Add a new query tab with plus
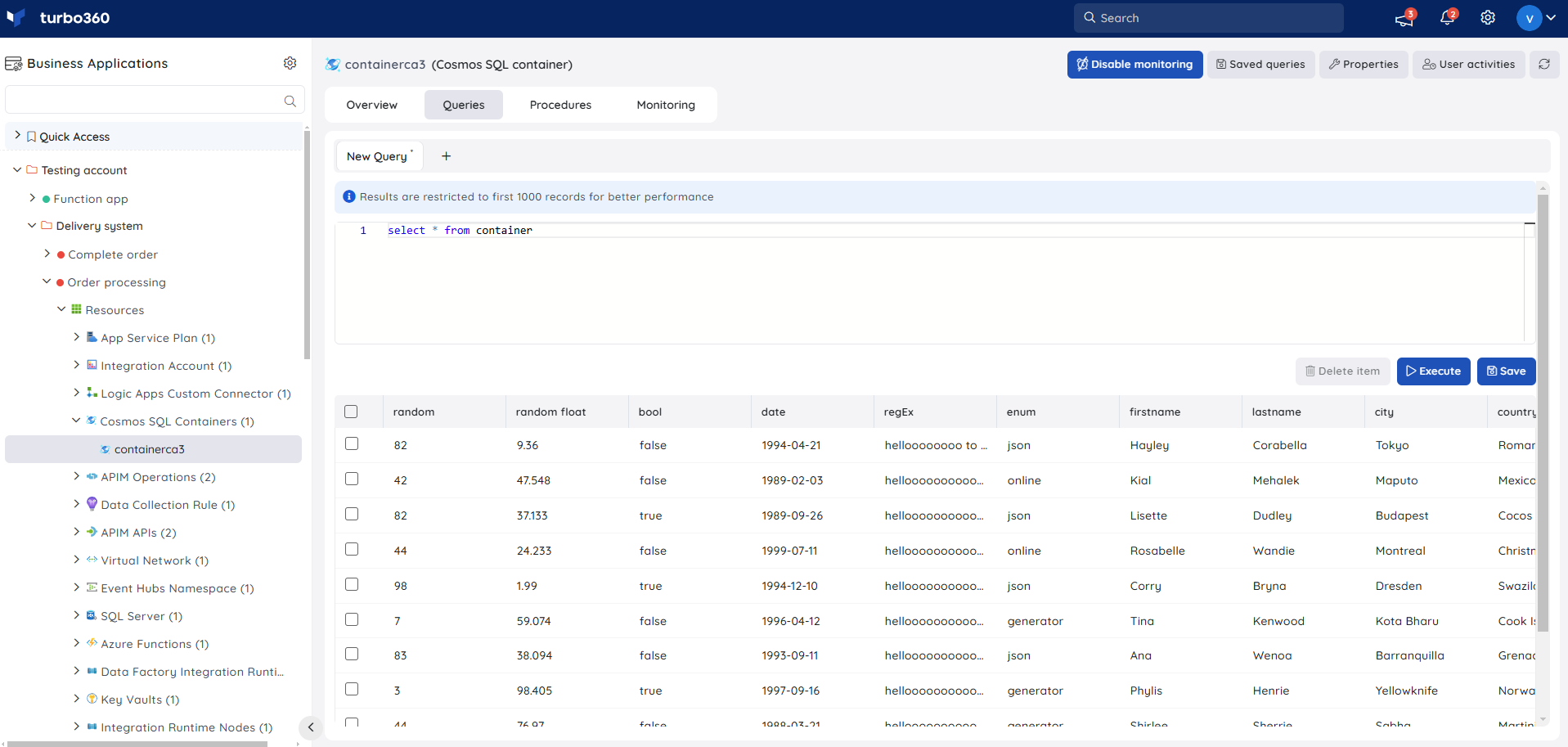This screenshot has width=1568, height=747. click(x=446, y=156)
